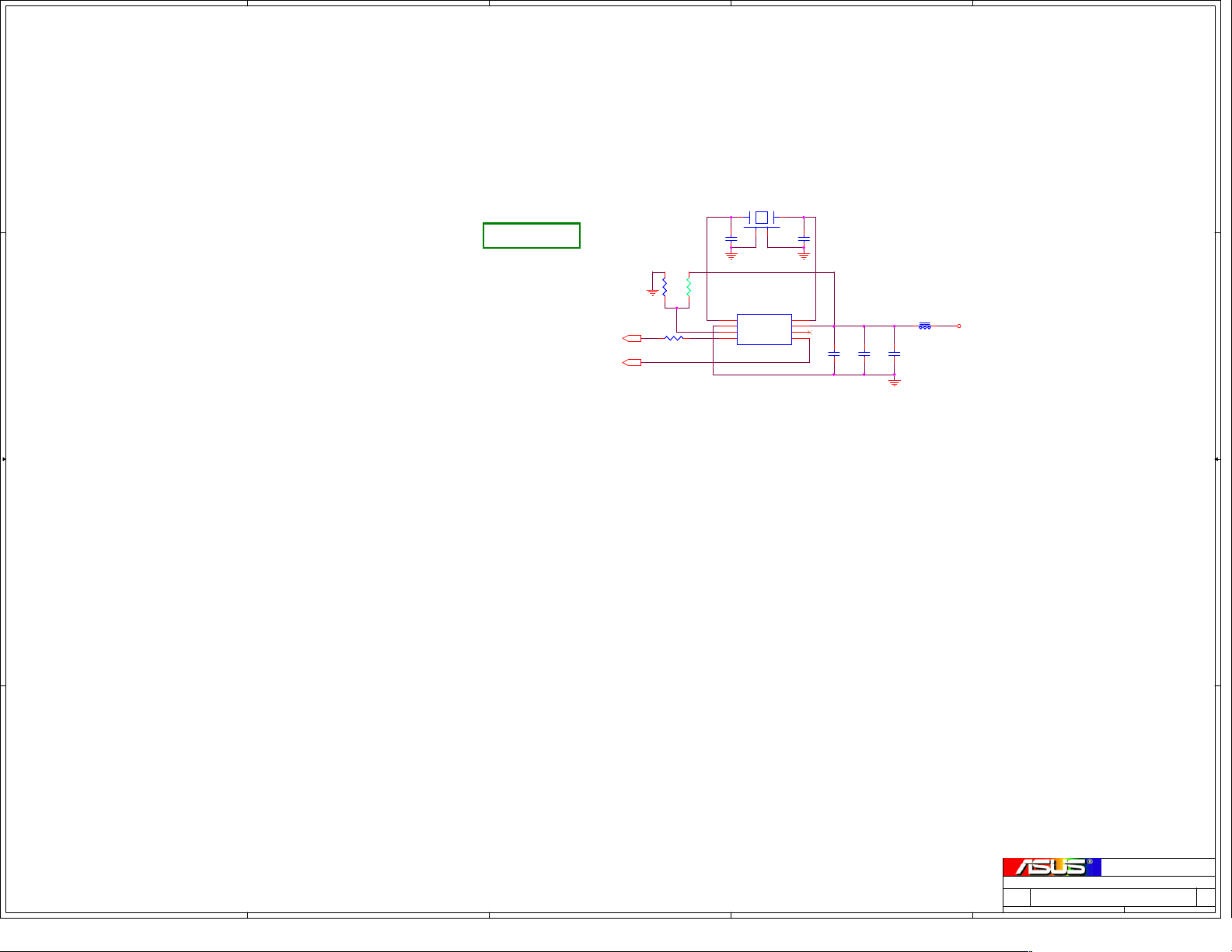Click the ASUS logo in title block
The width and height of the screenshot is (1232, 952).
click(1052, 867)
